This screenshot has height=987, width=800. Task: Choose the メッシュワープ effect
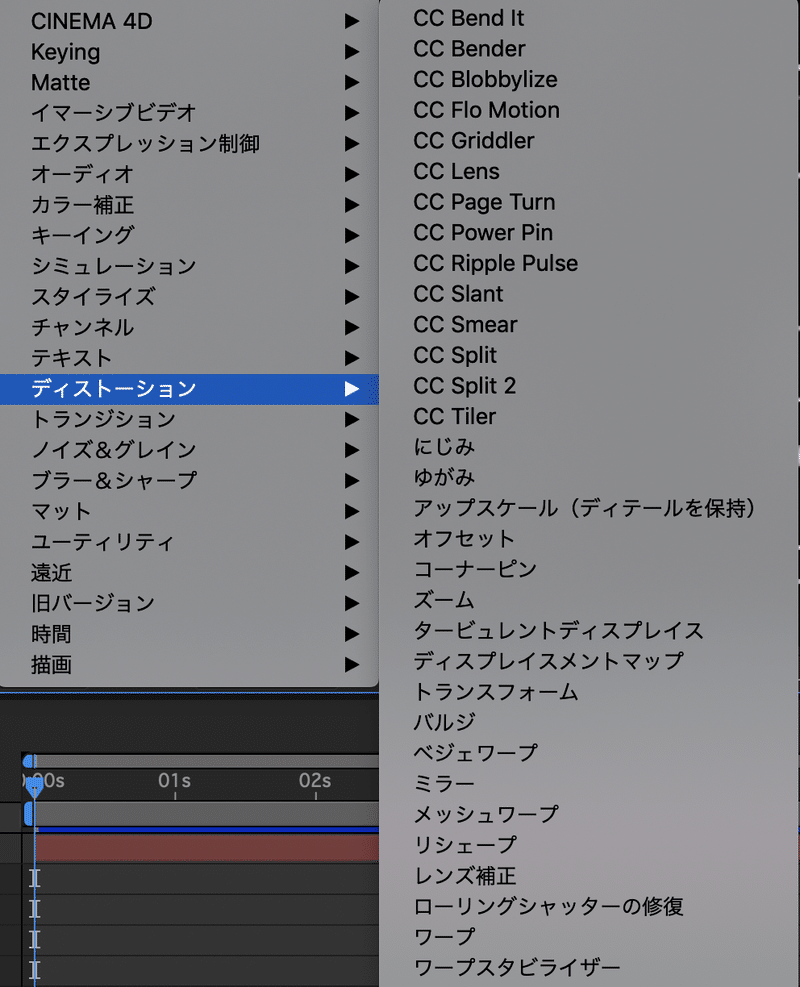click(x=589, y=815)
